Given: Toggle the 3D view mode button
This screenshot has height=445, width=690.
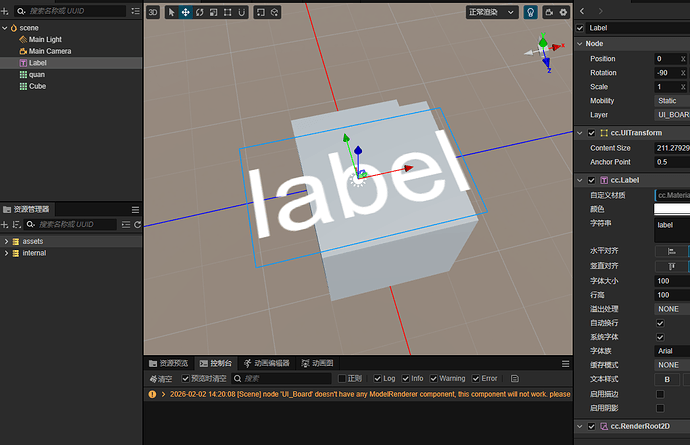Looking at the screenshot, I should (x=153, y=12).
